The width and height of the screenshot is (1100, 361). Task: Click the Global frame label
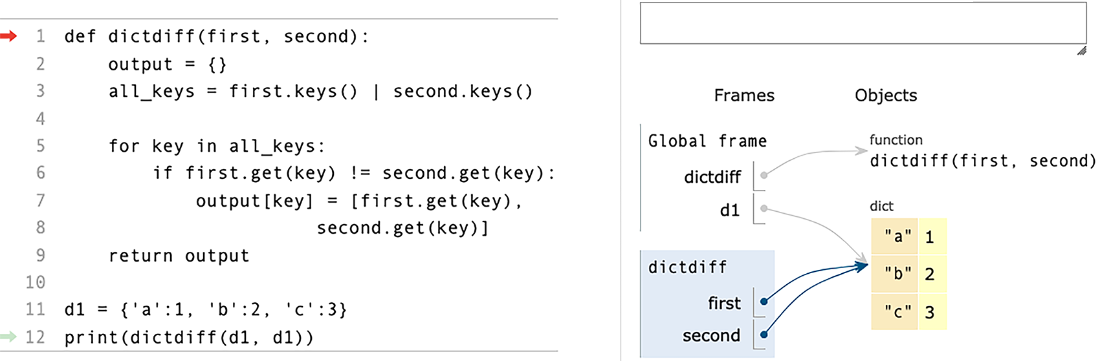(x=707, y=141)
